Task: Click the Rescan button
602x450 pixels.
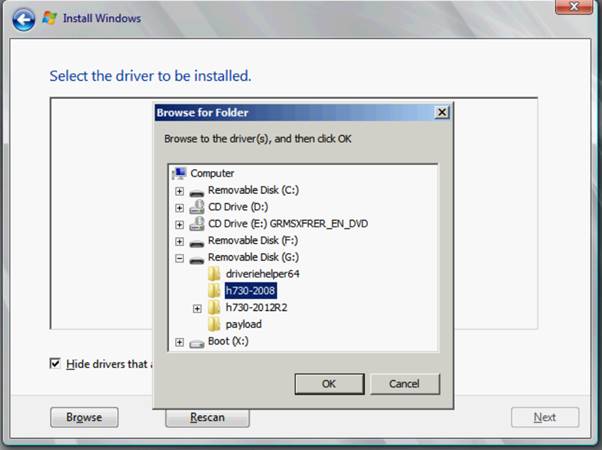Action: 207,417
